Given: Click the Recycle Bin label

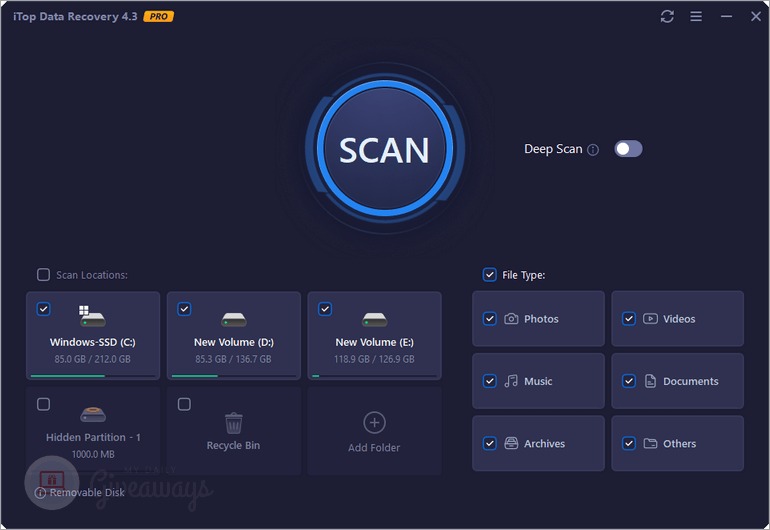Looking at the screenshot, I should click(x=233, y=446).
